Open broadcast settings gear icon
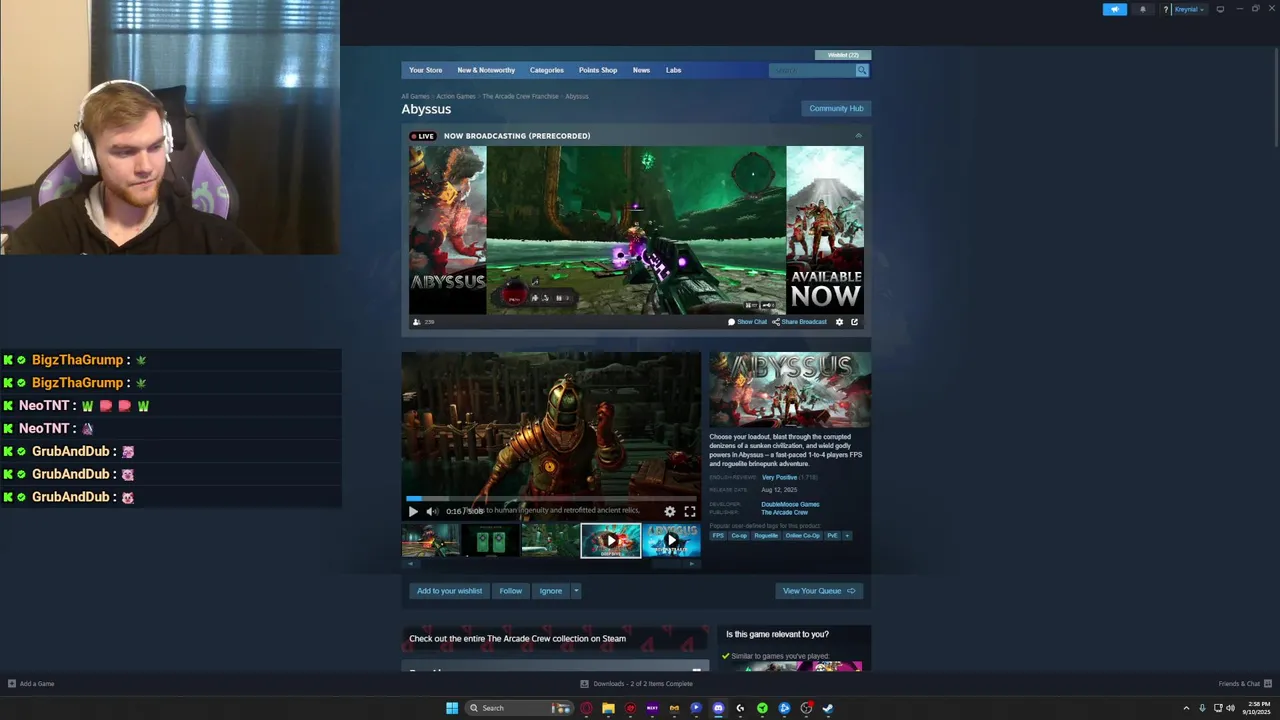 839,322
